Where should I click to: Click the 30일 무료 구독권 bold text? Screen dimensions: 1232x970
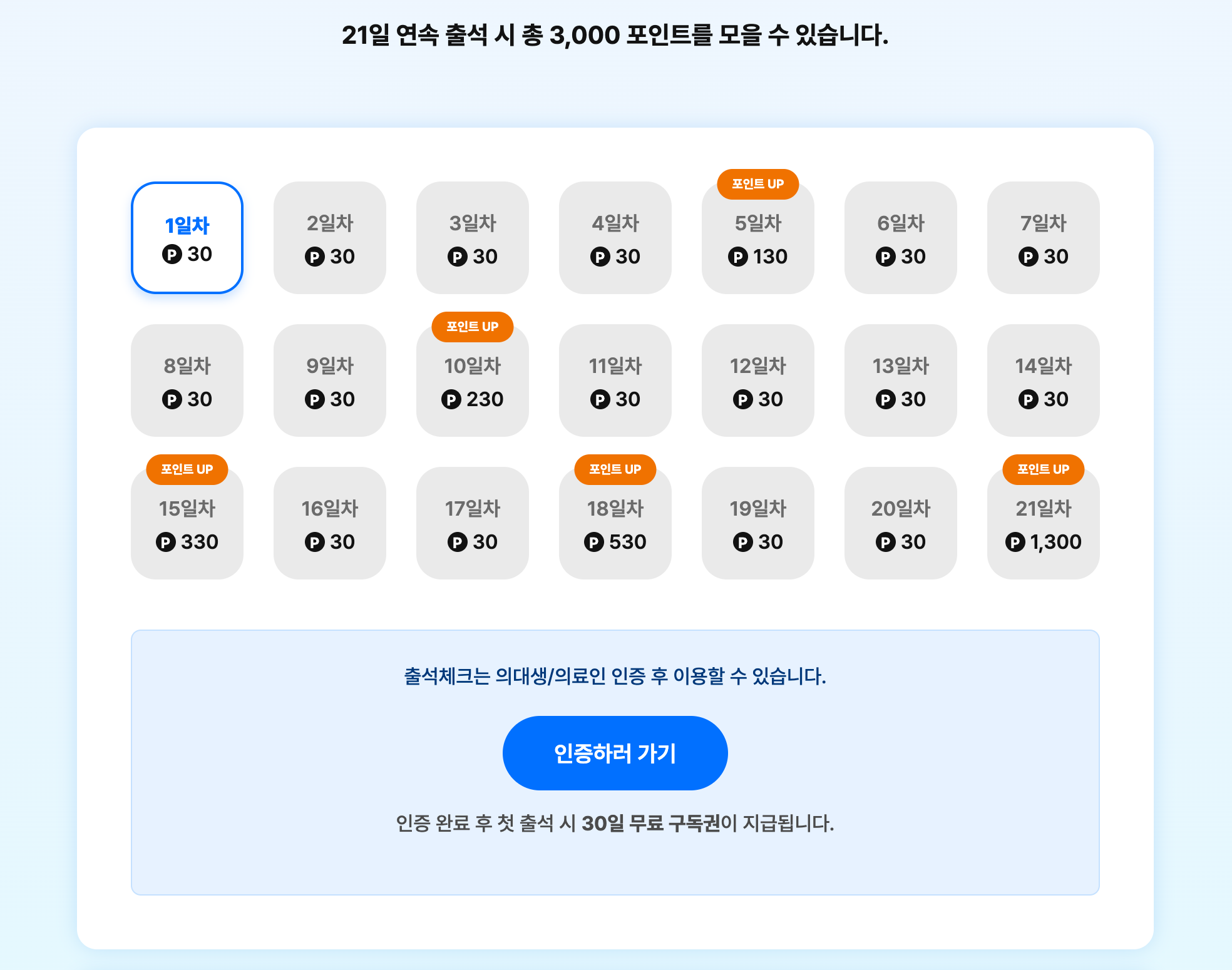coord(650,823)
